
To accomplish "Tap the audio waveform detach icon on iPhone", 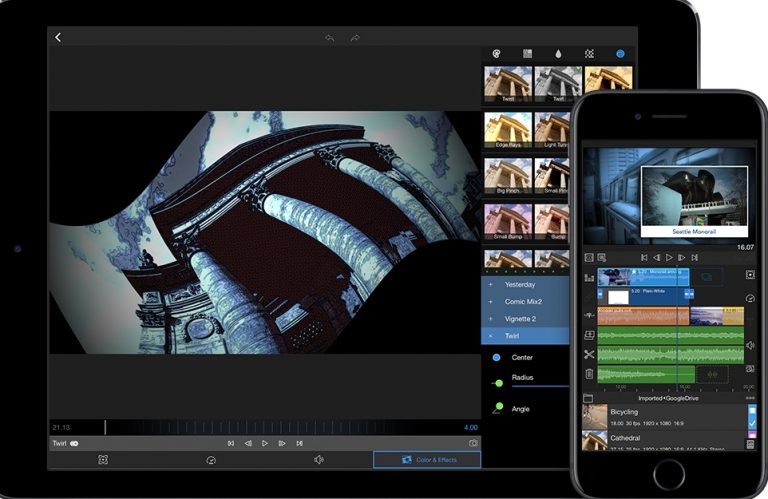I will 589,316.
